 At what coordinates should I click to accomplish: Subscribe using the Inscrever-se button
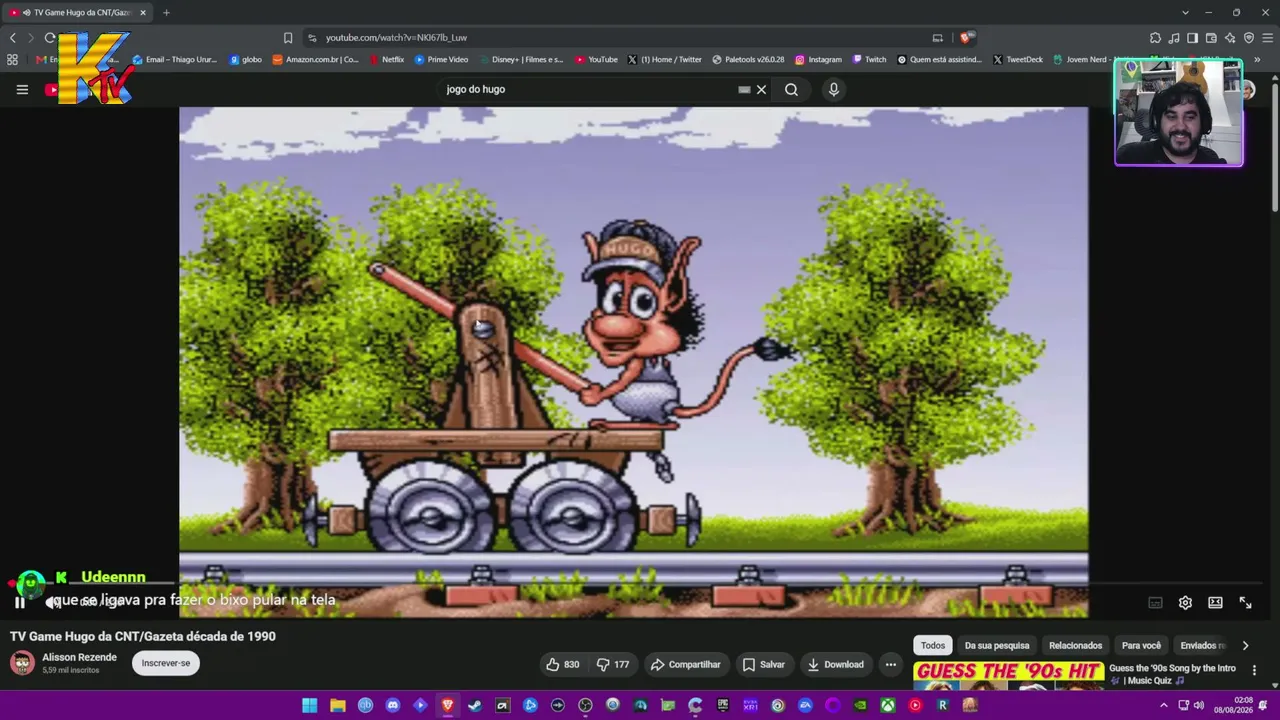(166, 663)
